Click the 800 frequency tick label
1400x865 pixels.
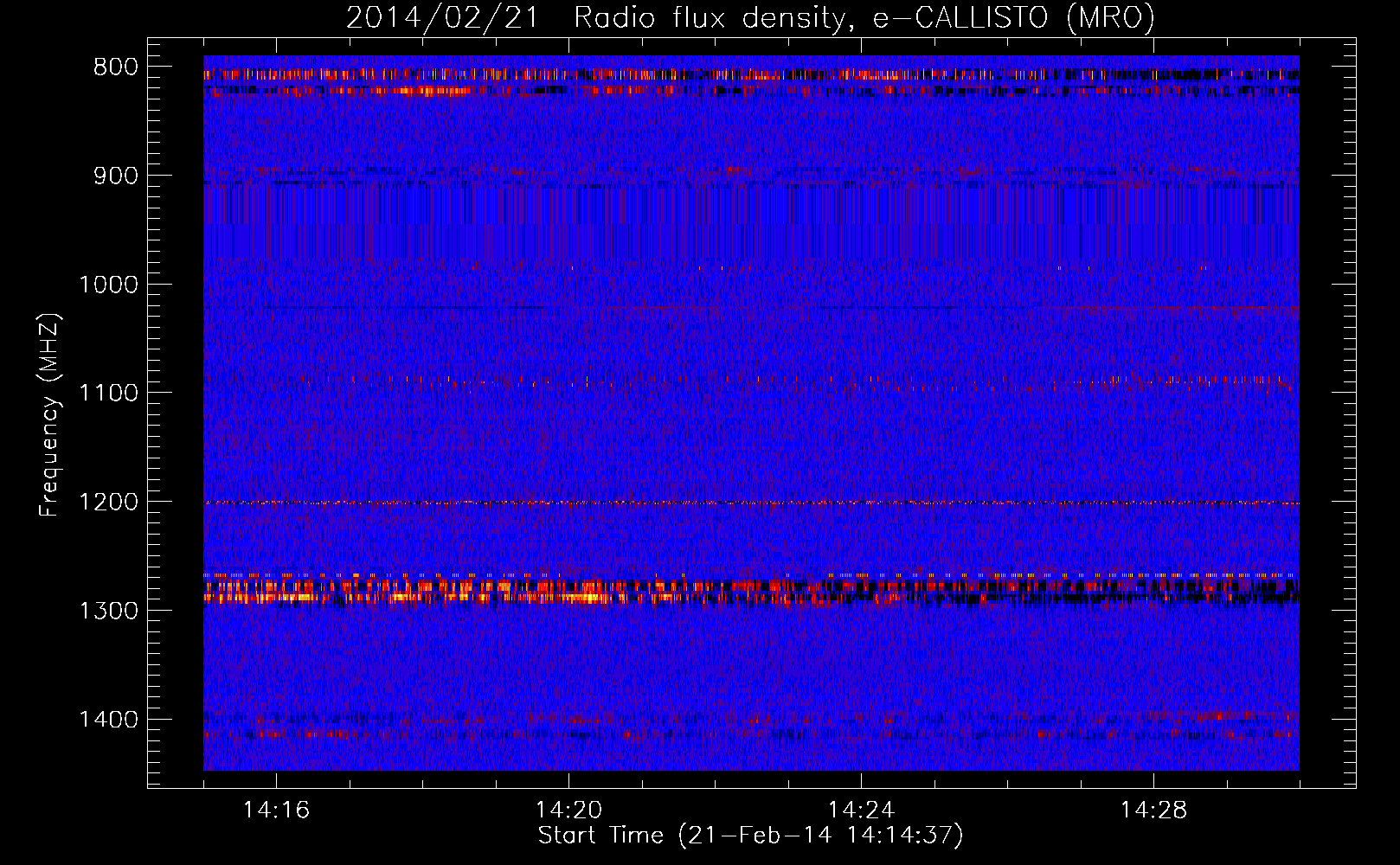[116, 67]
